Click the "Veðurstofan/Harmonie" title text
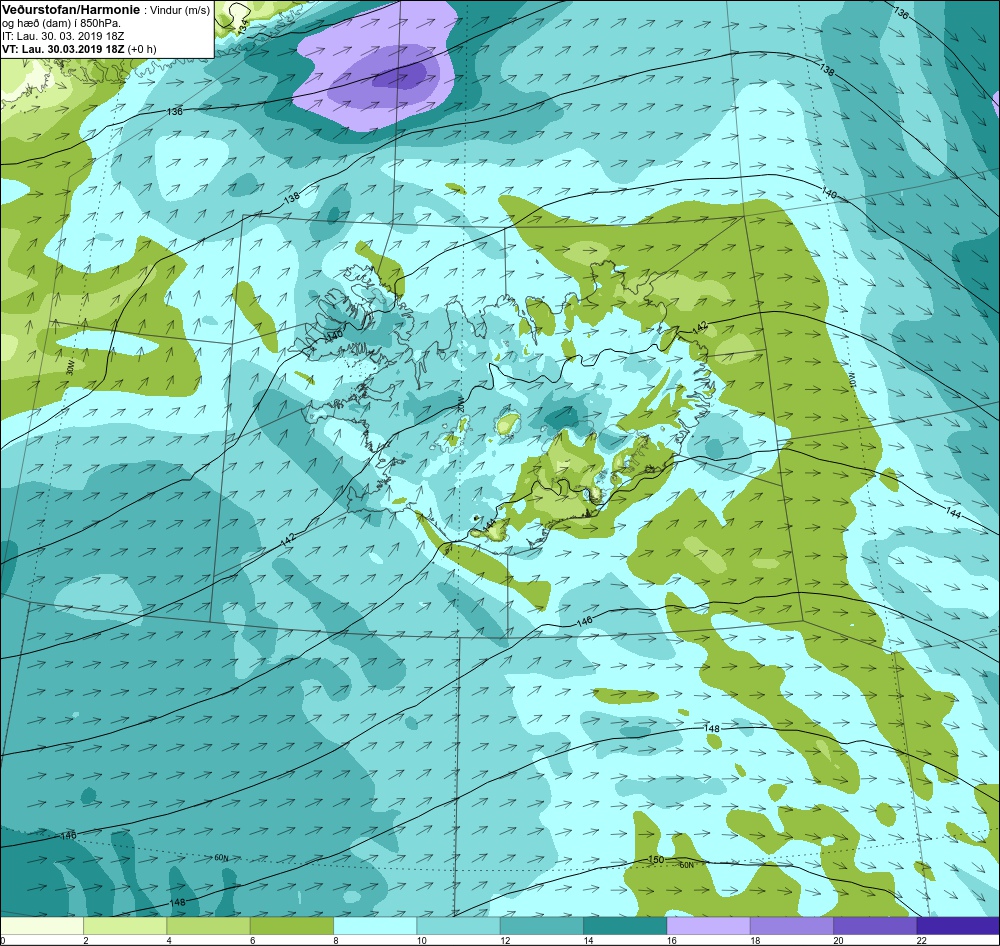The height and width of the screenshot is (946, 1000). [70, 10]
